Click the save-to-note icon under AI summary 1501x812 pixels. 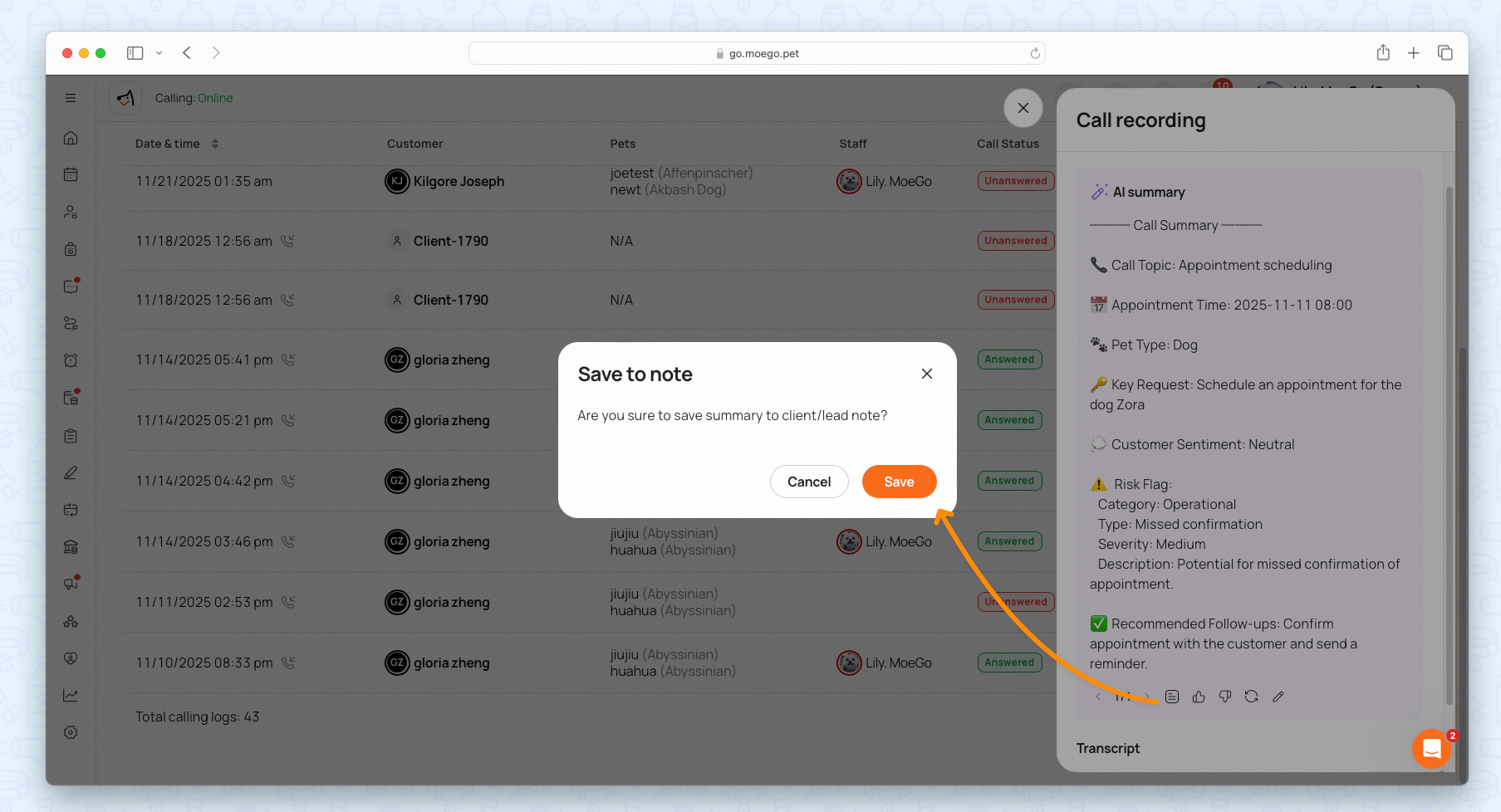click(x=1172, y=697)
